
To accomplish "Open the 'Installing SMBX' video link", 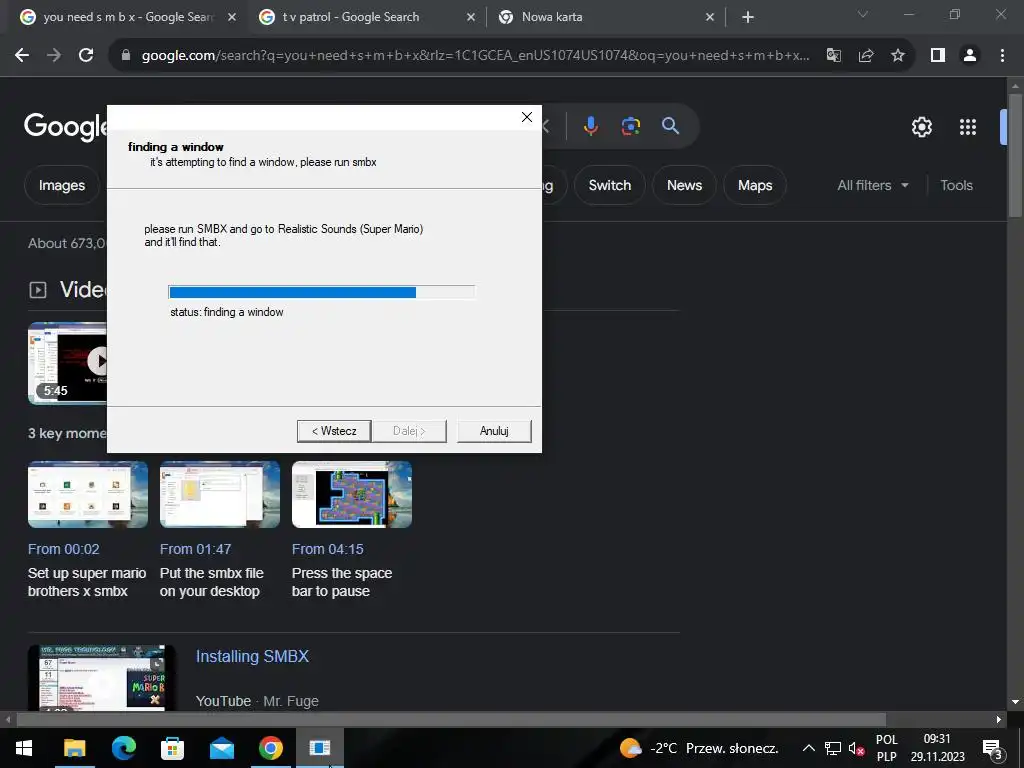I will coord(252,656).
